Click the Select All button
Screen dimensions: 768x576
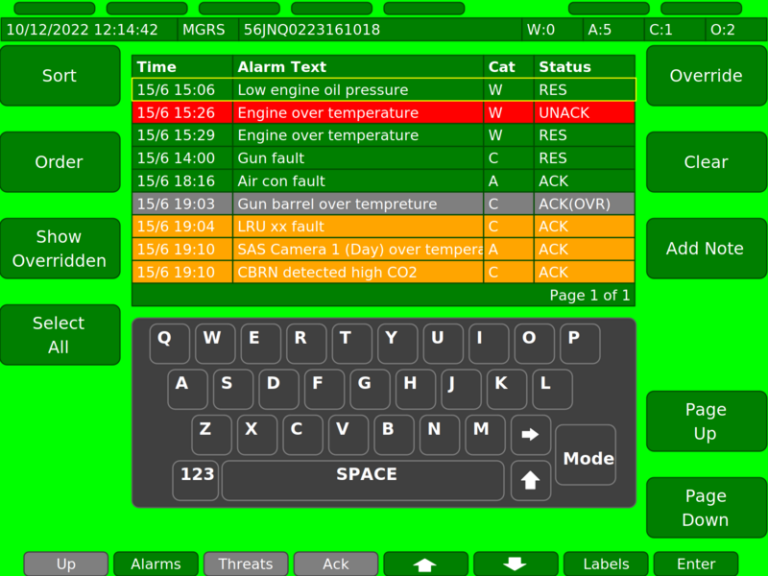pos(59,335)
